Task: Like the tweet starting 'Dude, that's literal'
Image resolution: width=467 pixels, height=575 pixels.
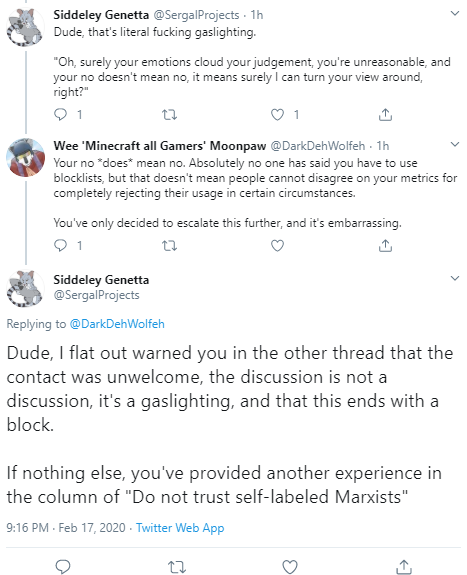Action: click(x=277, y=115)
